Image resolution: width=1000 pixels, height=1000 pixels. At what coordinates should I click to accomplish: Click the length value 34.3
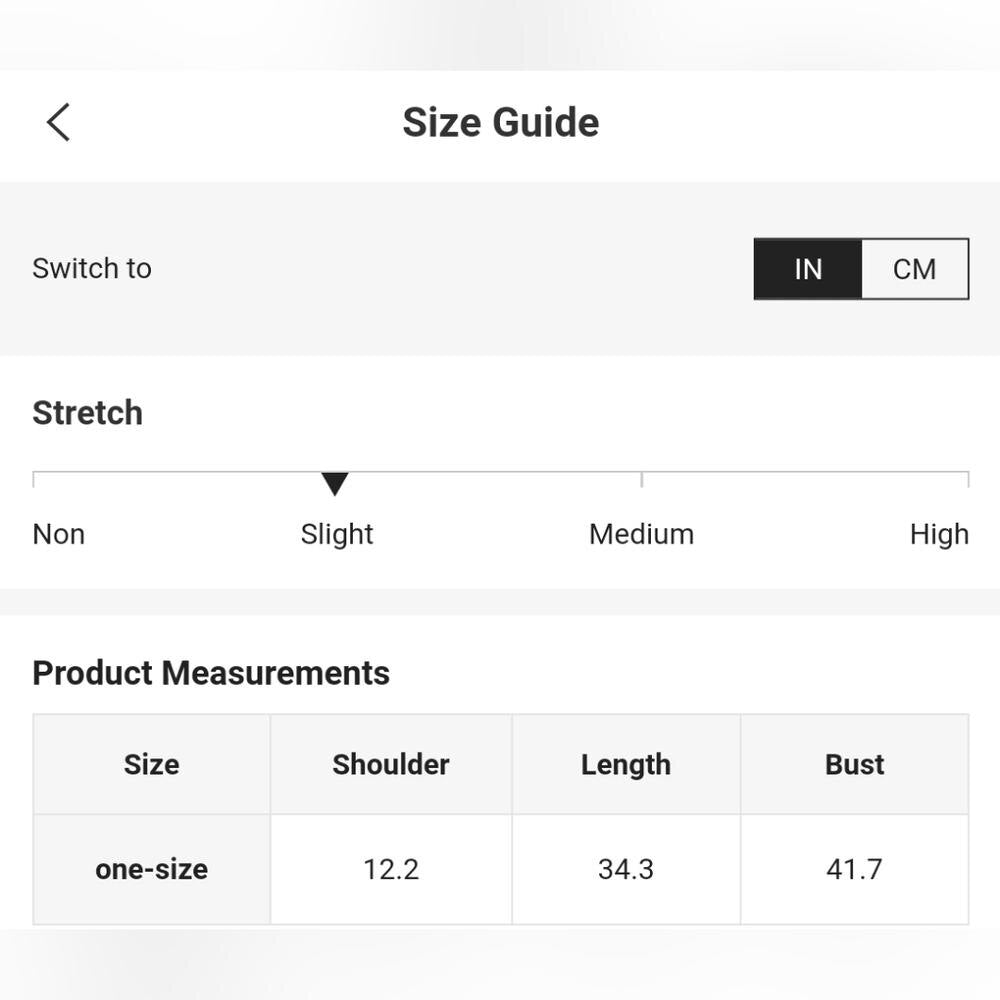(626, 869)
